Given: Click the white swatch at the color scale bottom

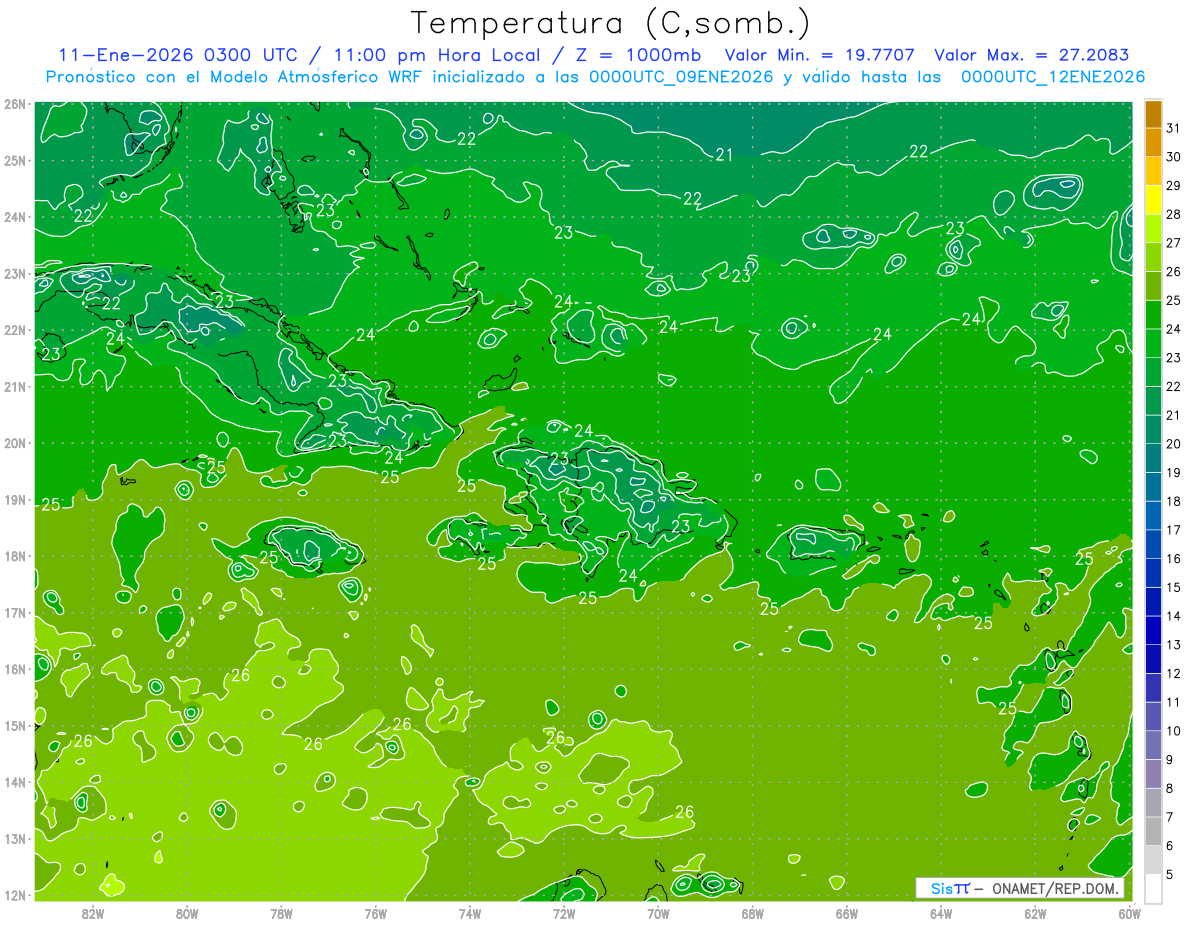Looking at the screenshot, I should tap(1153, 888).
